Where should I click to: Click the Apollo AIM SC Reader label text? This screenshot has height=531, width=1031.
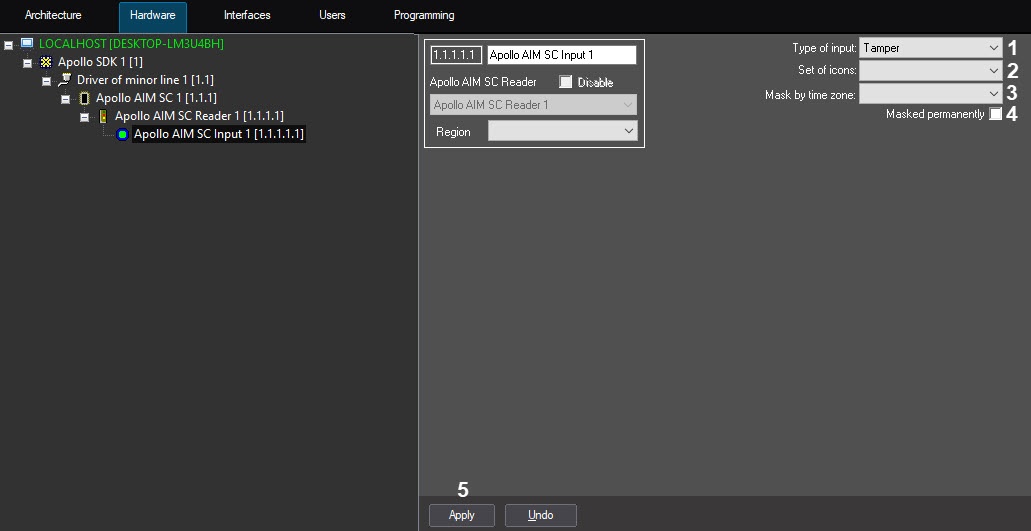[483, 82]
